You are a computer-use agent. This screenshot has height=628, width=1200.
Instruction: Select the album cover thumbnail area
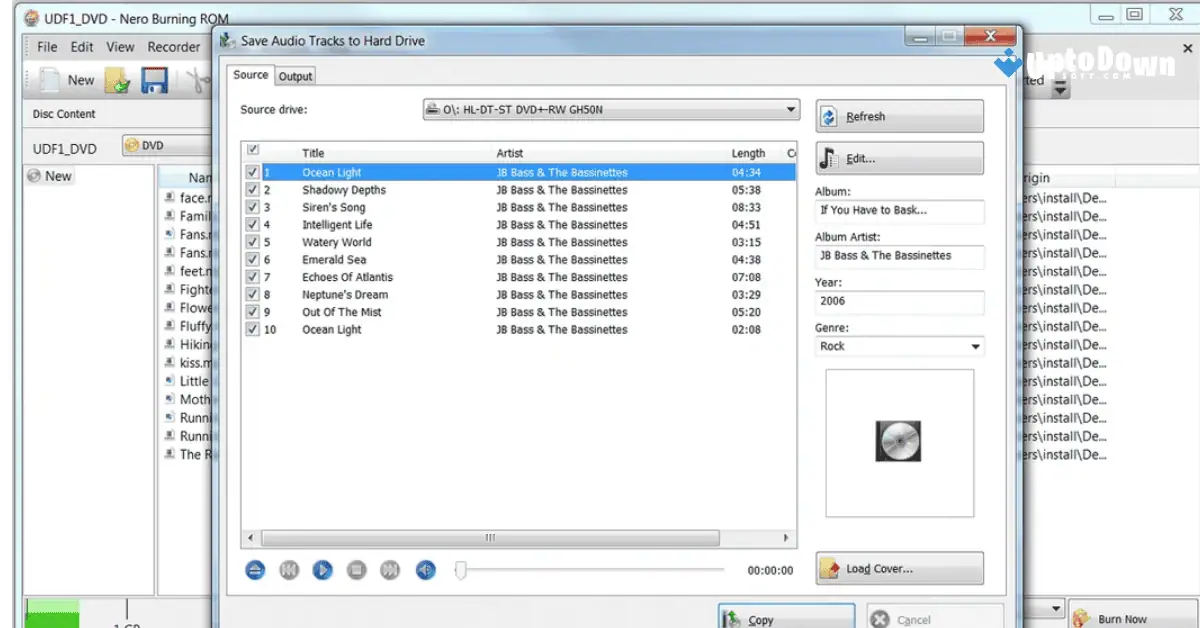tap(898, 442)
